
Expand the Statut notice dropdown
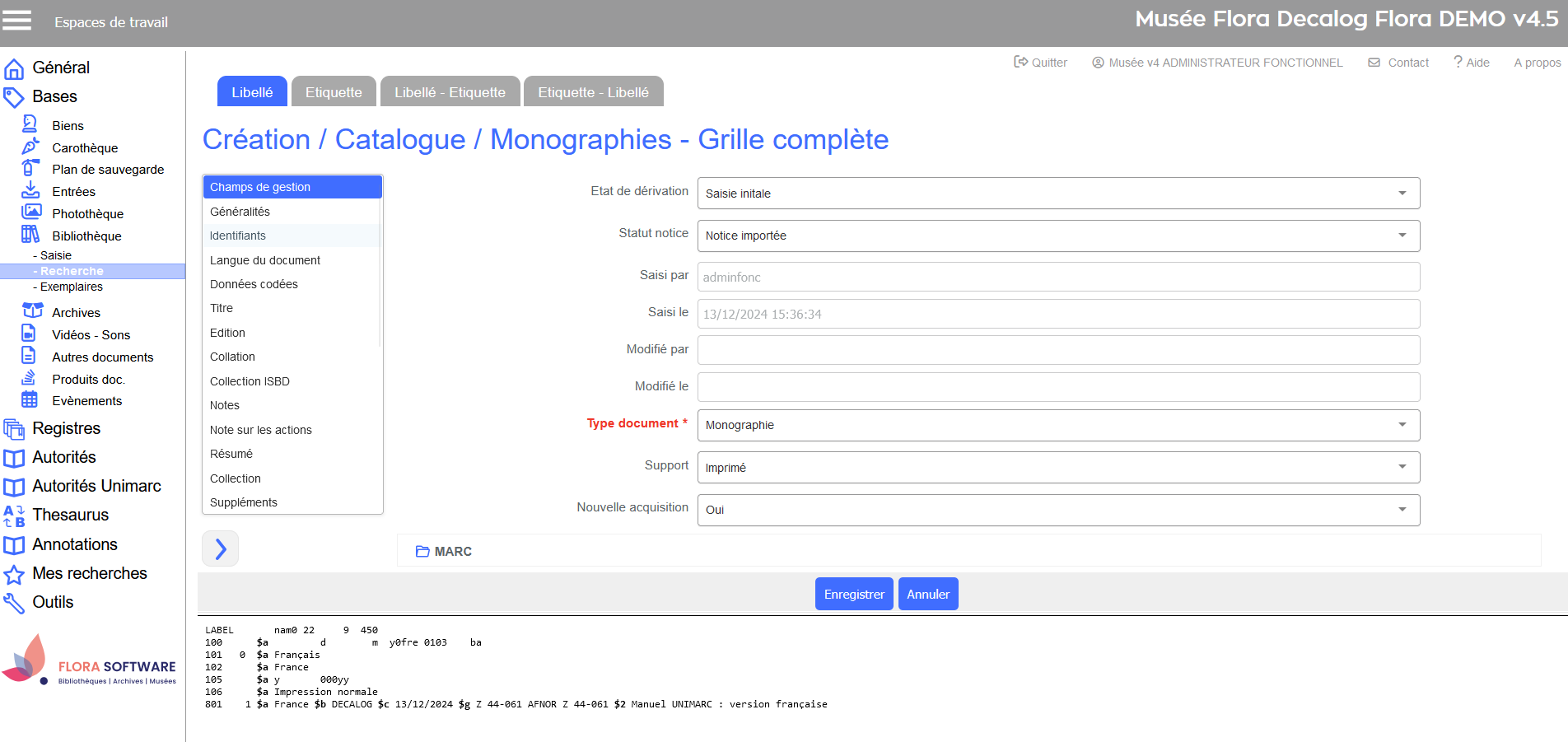[x=1058, y=236]
